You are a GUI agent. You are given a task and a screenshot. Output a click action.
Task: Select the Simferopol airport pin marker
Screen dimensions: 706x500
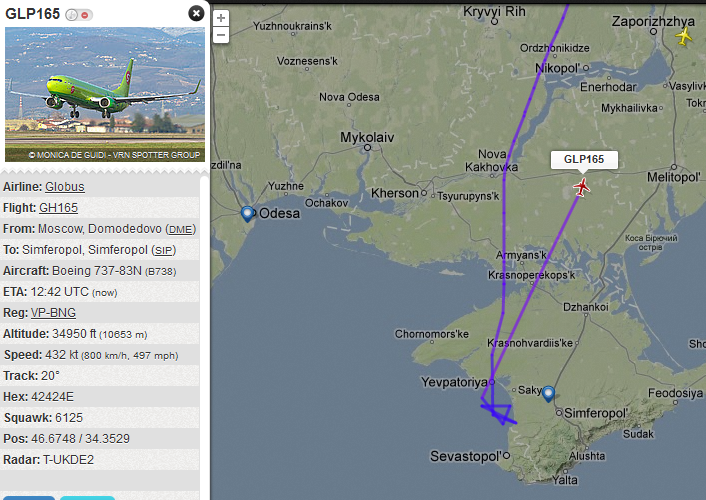pyautogui.click(x=548, y=394)
